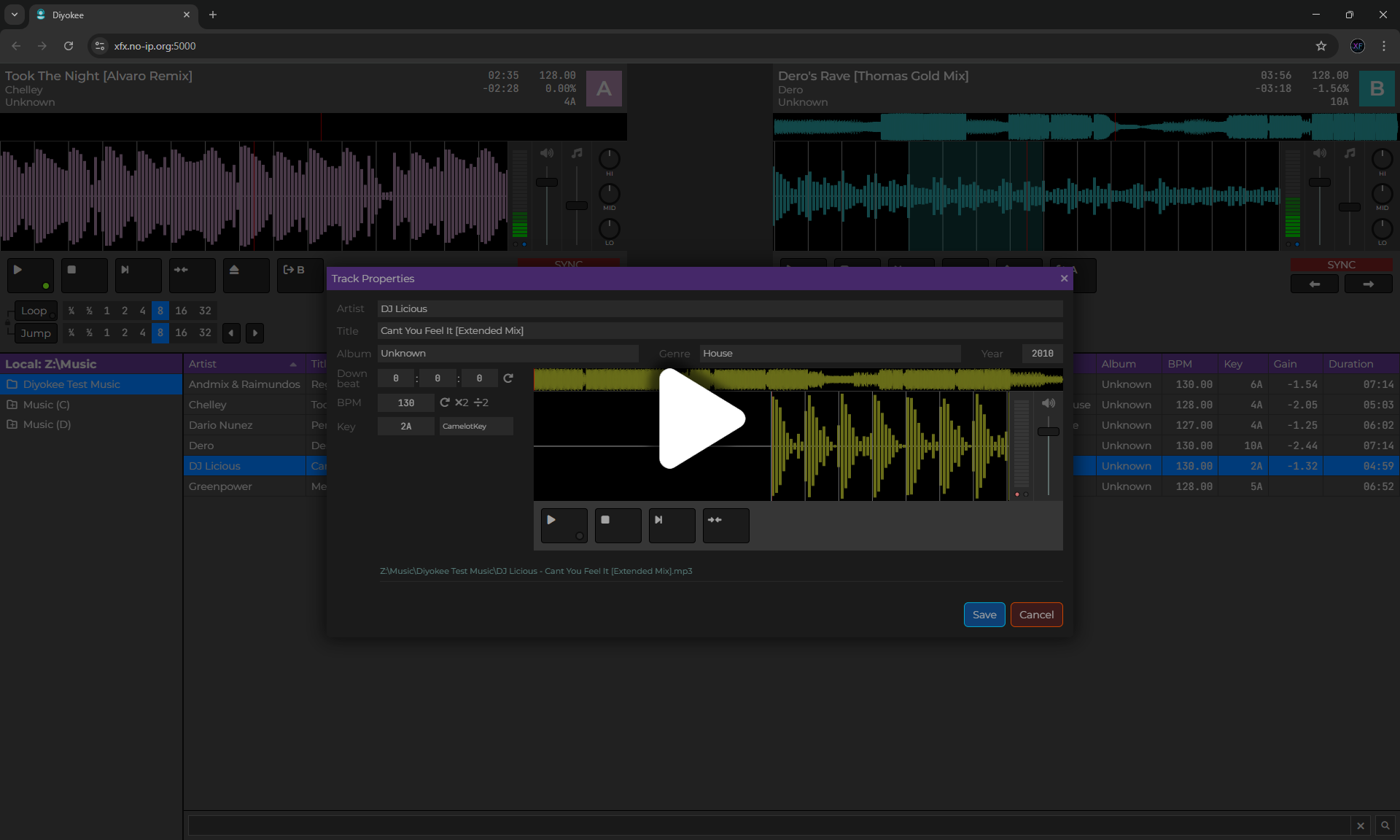Screen dimensions: 1400x840
Task: Start playback on Deck A
Action: [30, 276]
